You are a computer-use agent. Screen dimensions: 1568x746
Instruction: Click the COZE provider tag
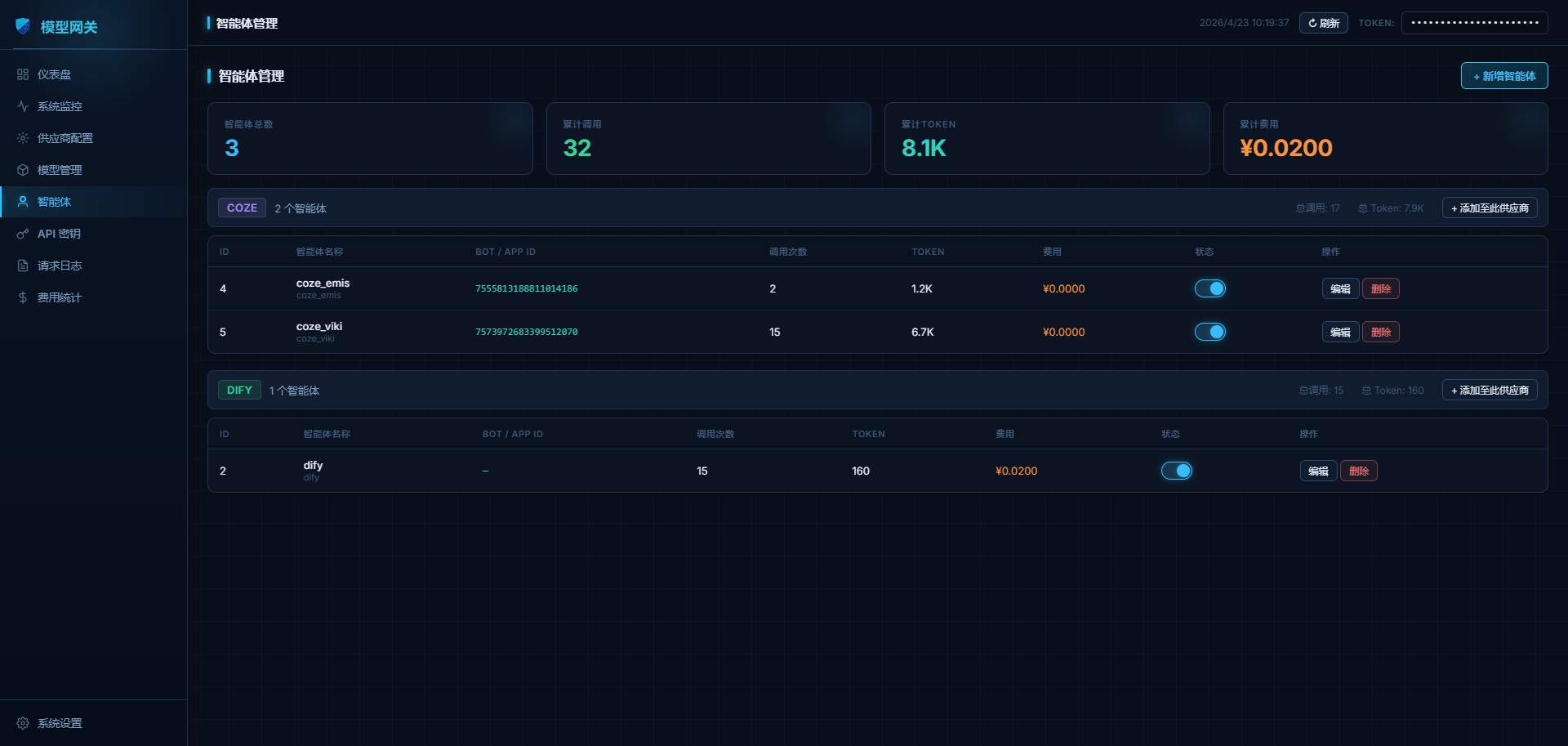tap(242, 208)
